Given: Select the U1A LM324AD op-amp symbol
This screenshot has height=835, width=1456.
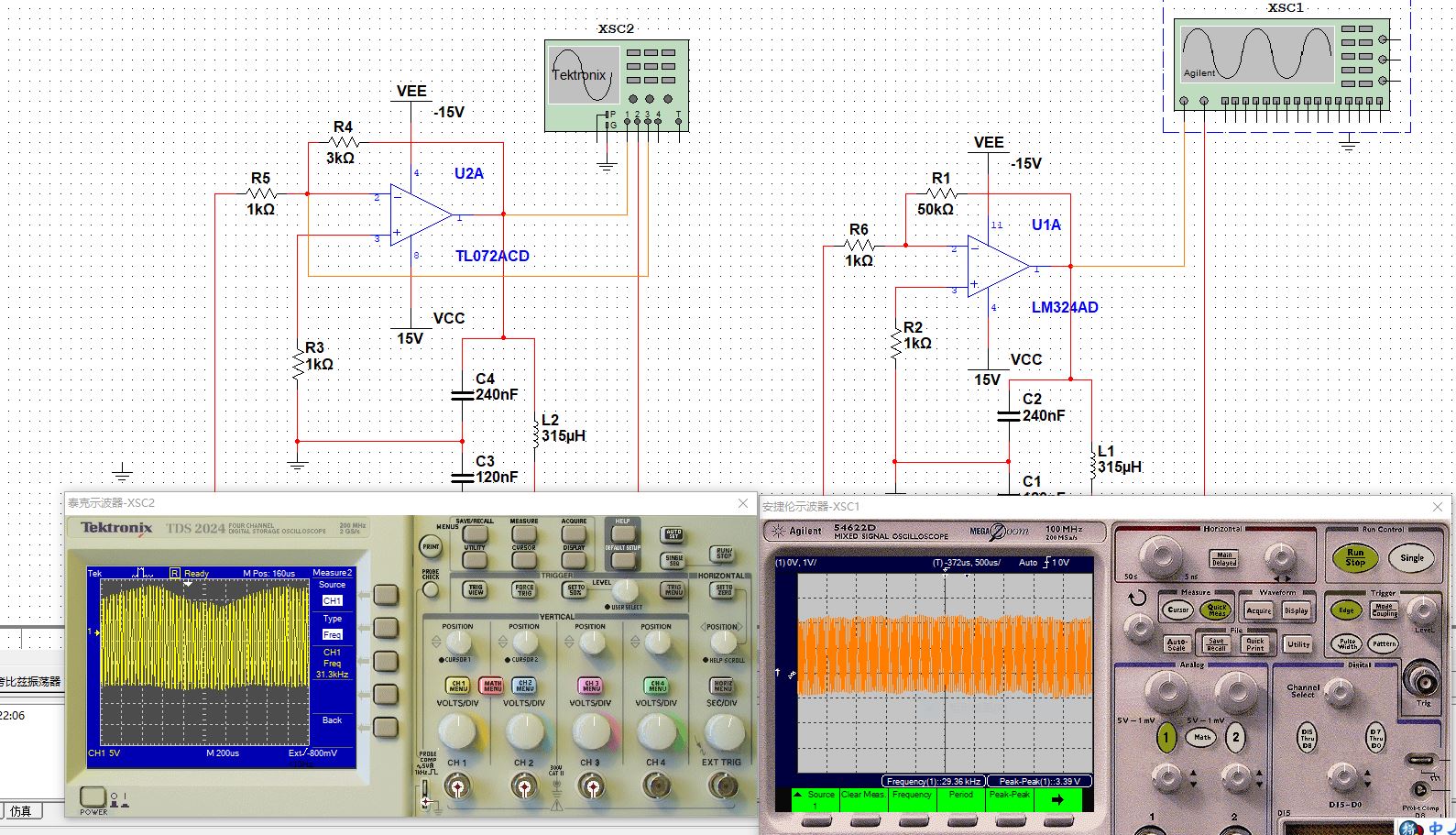Looking at the screenshot, I should (999, 267).
